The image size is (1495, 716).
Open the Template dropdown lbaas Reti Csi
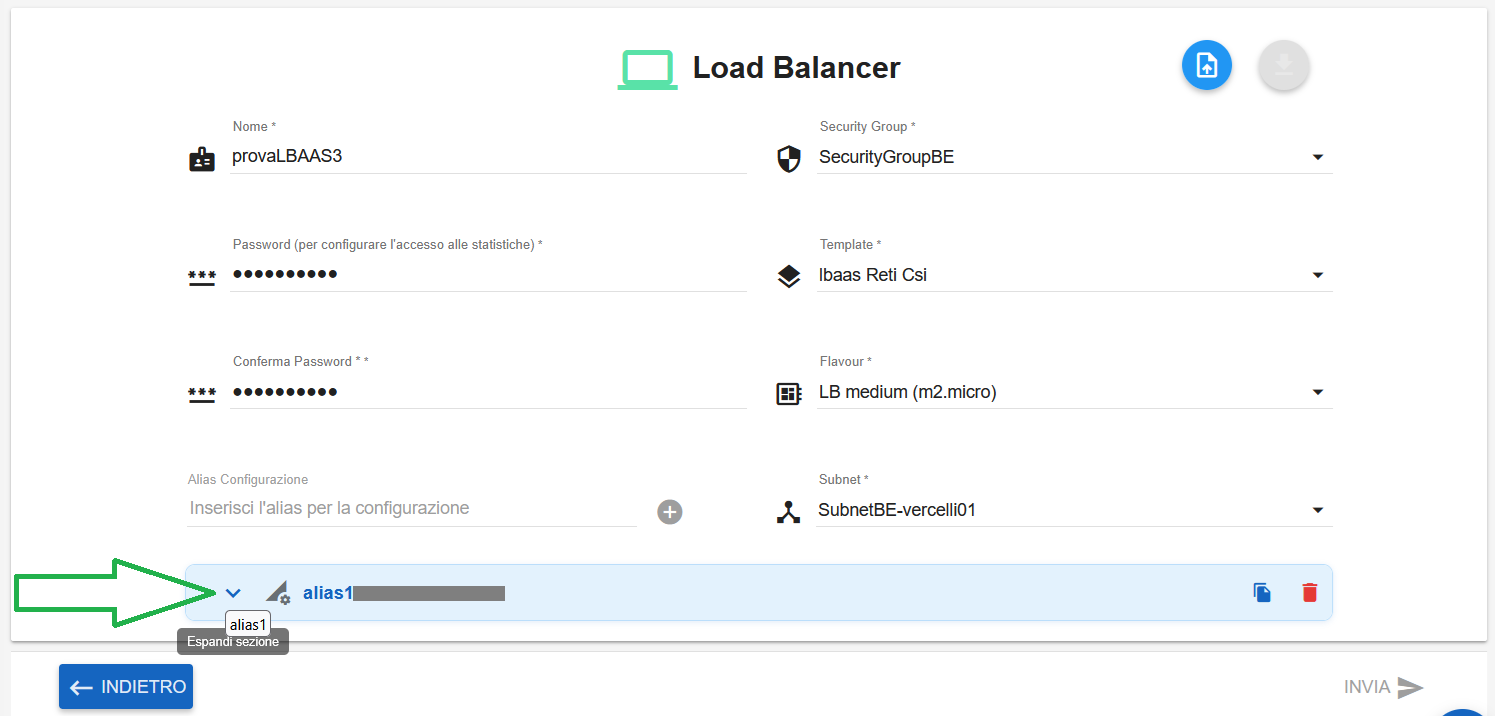[x=1074, y=275]
